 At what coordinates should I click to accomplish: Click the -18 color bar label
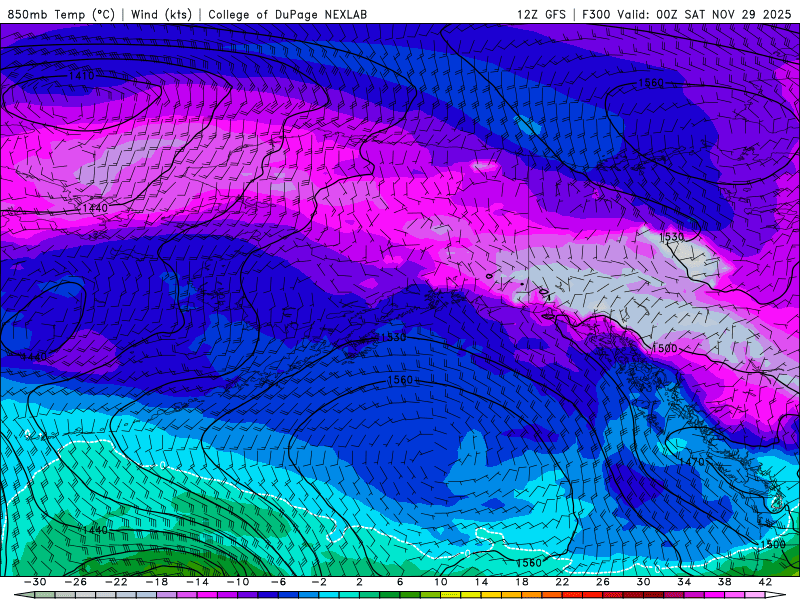coord(157,582)
